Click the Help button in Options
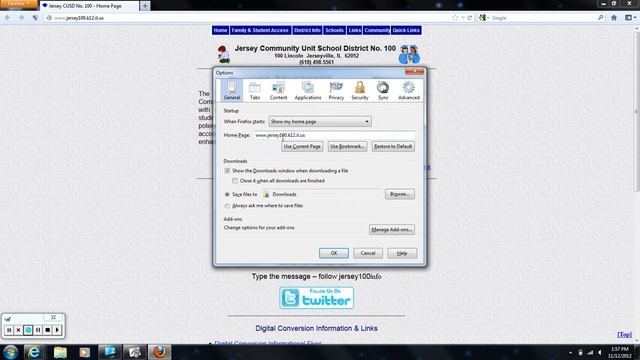The height and width of the screenshot is (360, 640). coord(402,253)
